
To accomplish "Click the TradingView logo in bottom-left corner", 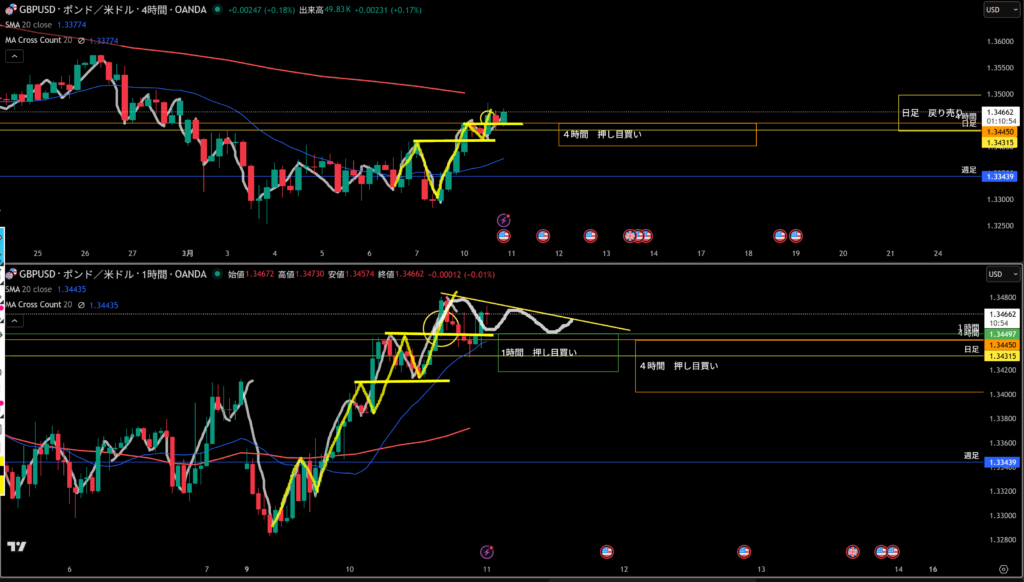I will 16,546.
